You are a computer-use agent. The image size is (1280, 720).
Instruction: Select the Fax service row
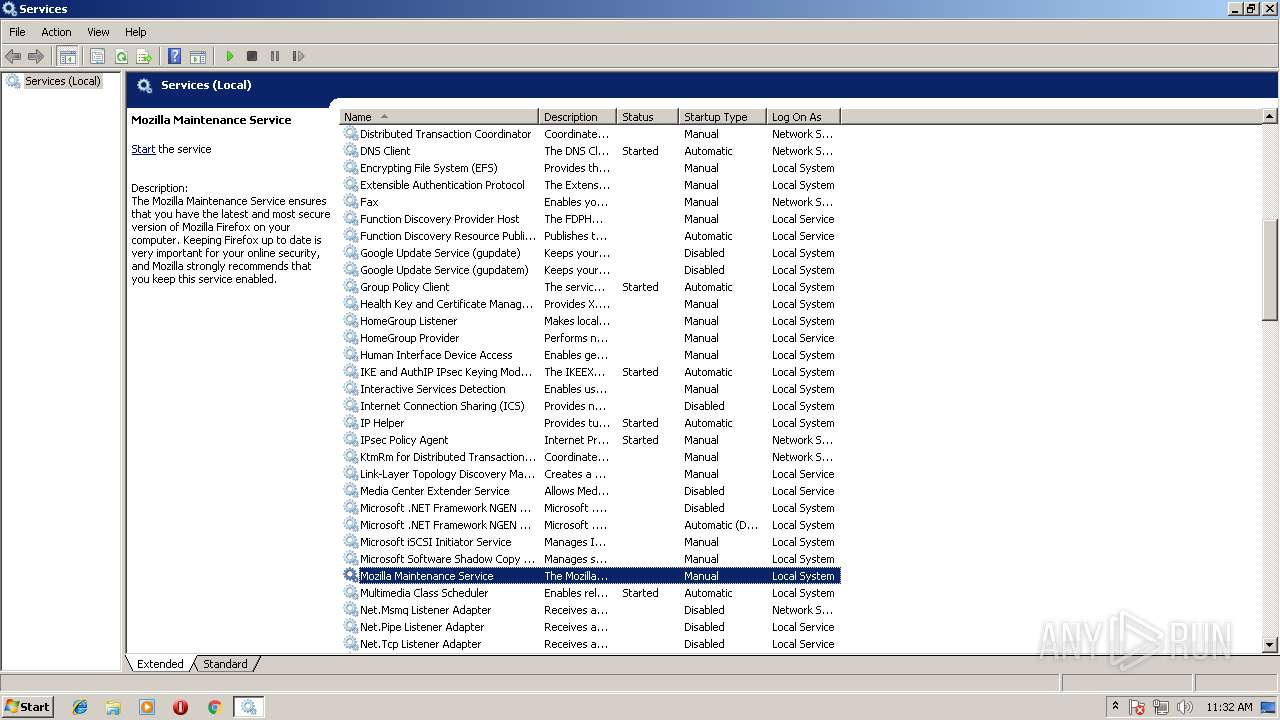pos(590,202)
